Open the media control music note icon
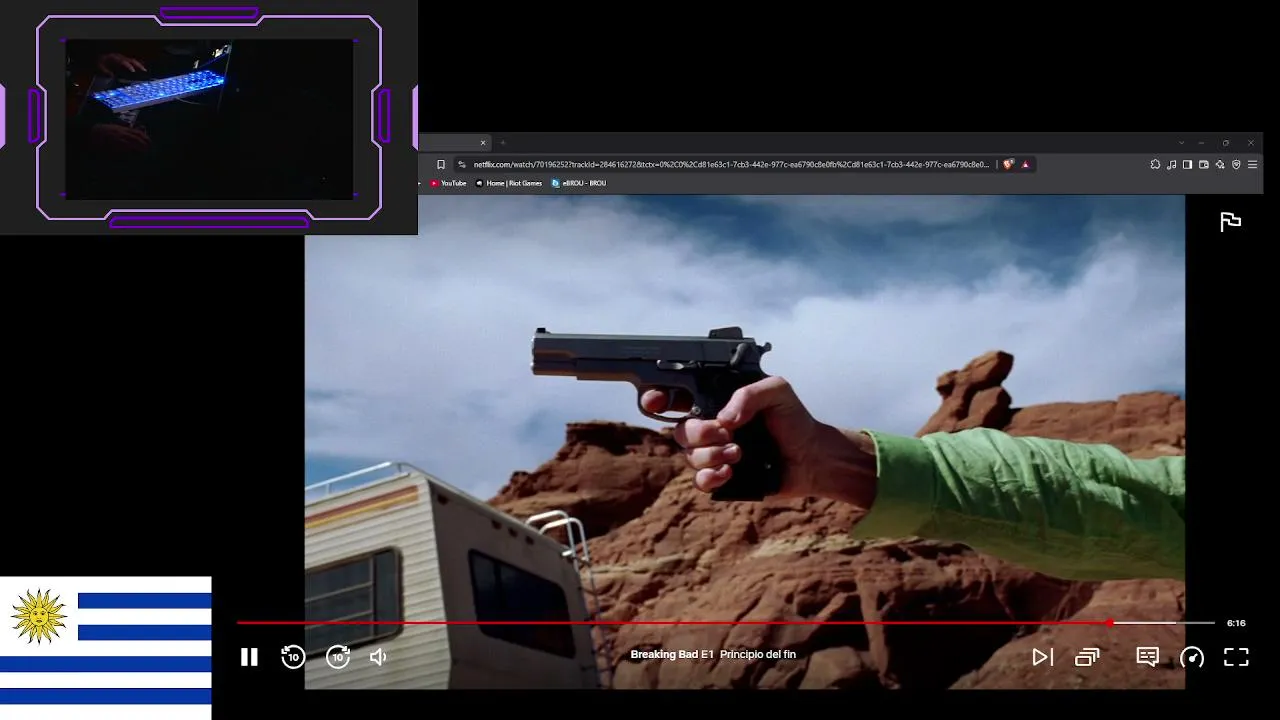This screenshot has width=1280, height=720. (1171, 165)
